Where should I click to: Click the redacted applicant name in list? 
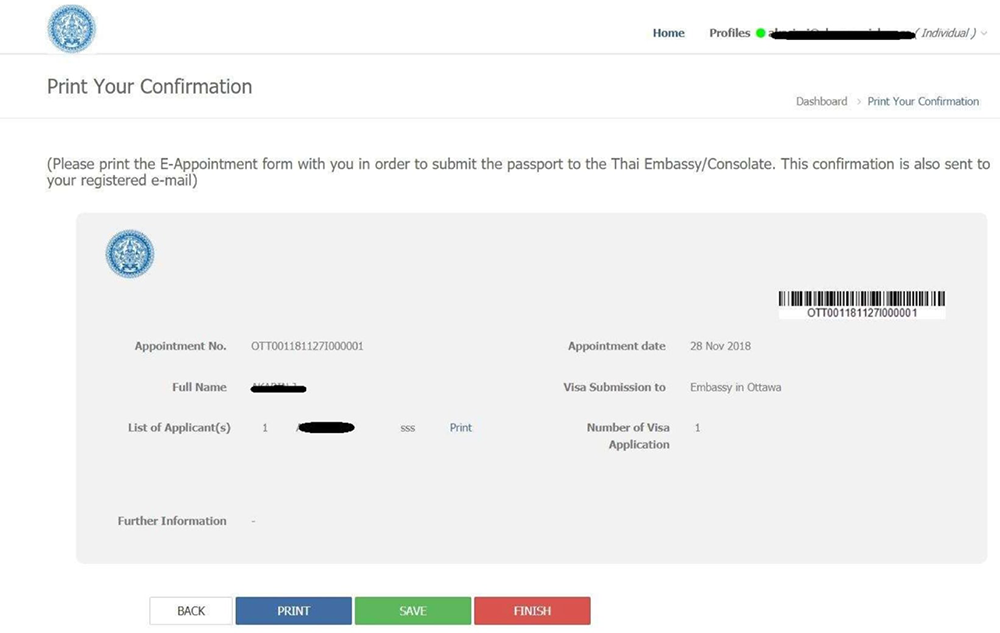pyautogui.click(x=325, y=427)
